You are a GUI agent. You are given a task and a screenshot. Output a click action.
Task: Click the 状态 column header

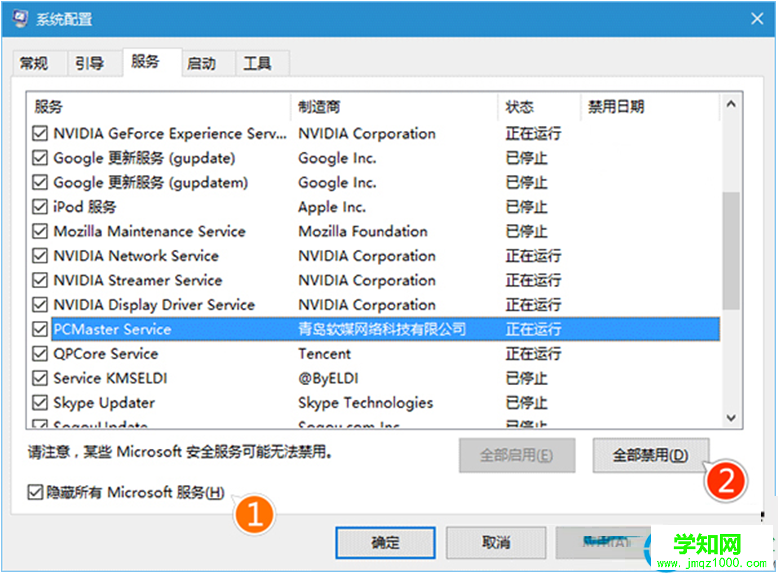coord(538,107)
